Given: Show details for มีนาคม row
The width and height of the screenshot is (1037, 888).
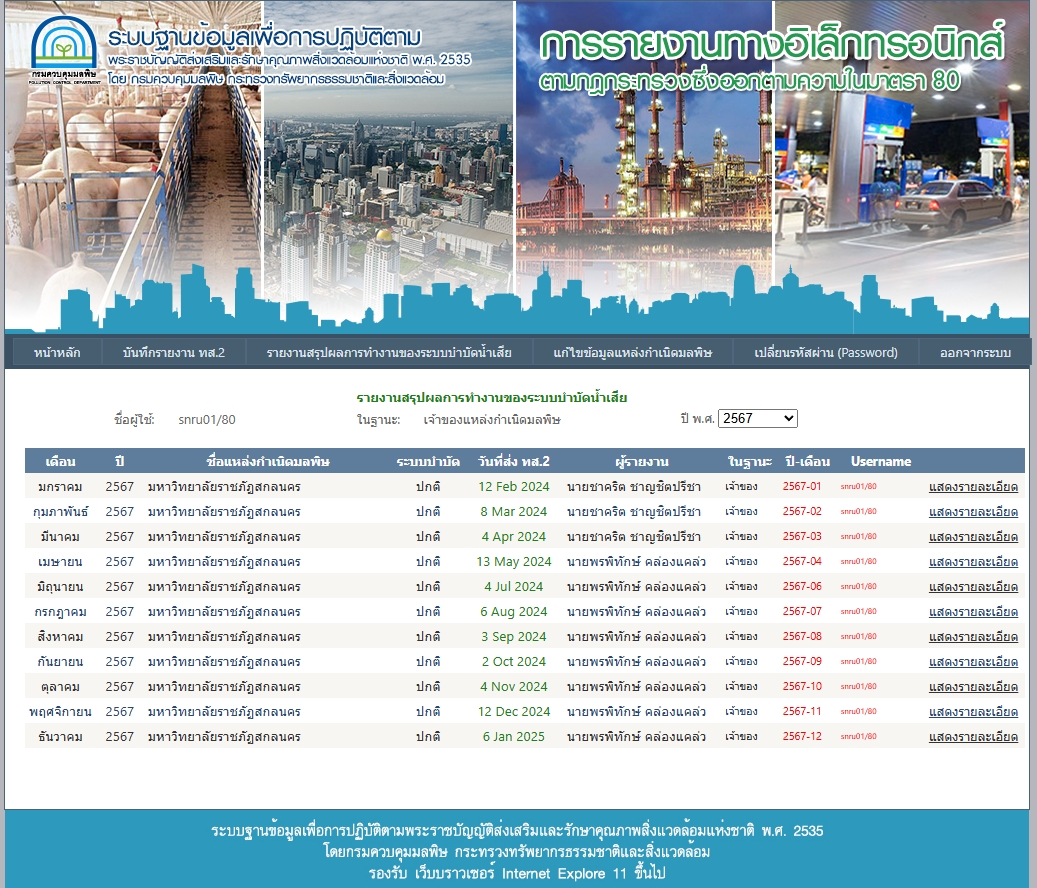Looking at the screenshot, I should click(x=973, y=537).
